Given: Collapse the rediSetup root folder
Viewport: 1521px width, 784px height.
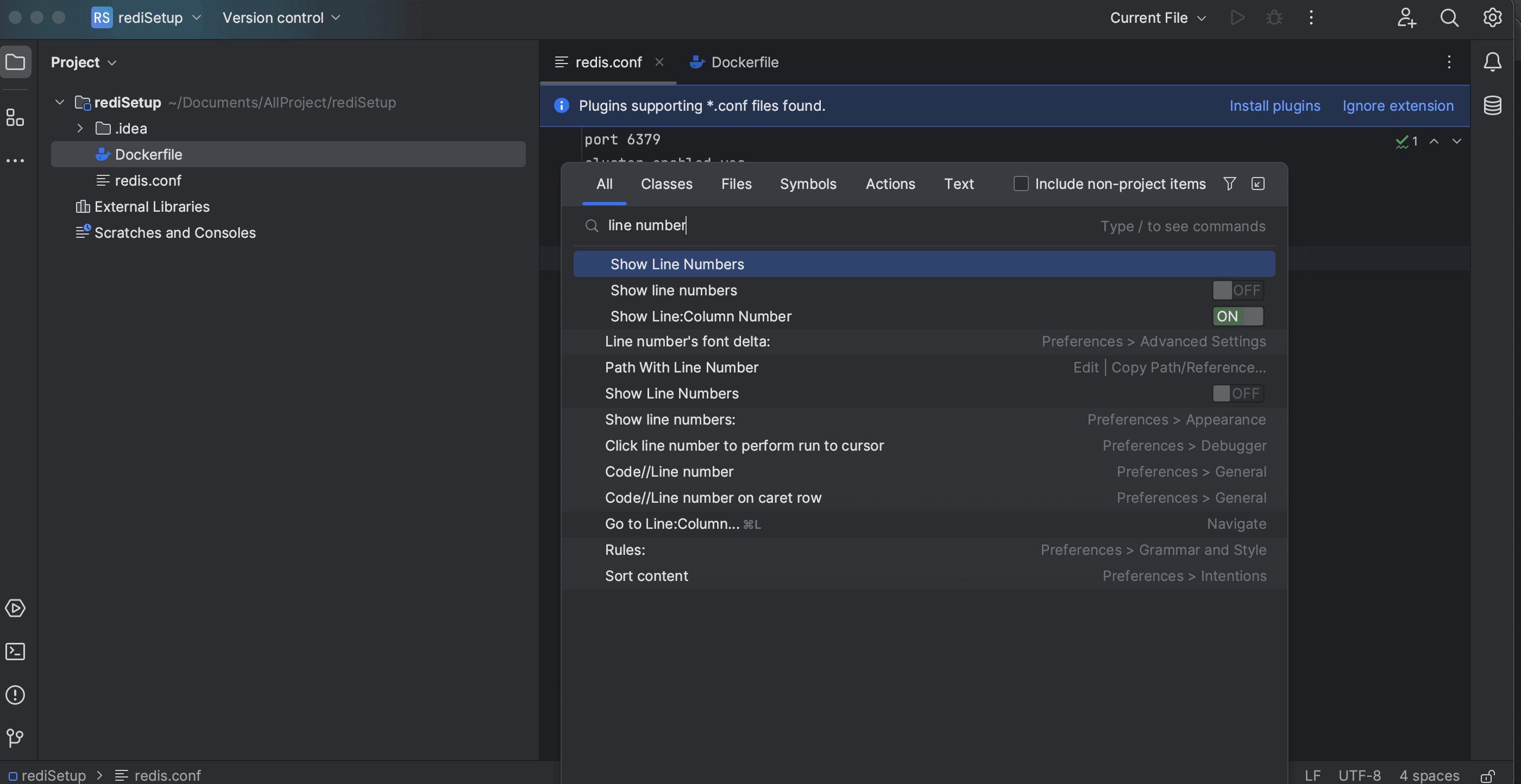Looking at the screenshot, I should pos(60,102).
